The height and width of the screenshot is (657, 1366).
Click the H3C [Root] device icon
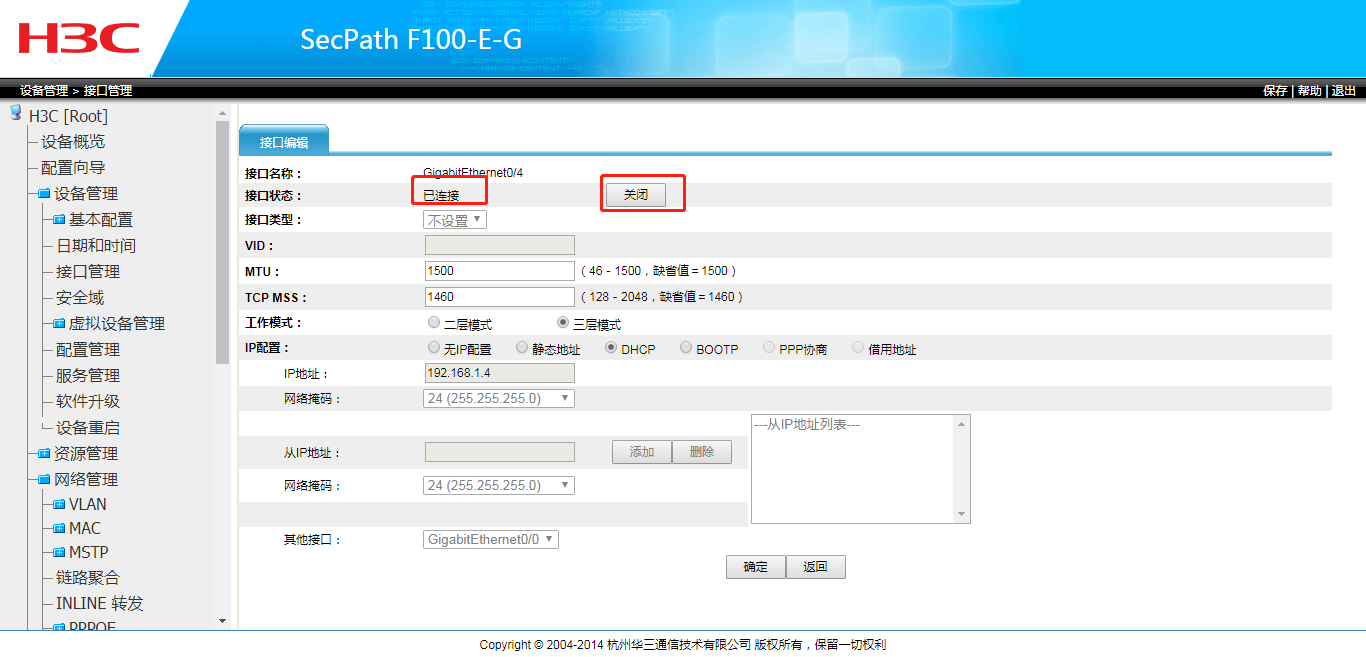click(x=16, y=114)
